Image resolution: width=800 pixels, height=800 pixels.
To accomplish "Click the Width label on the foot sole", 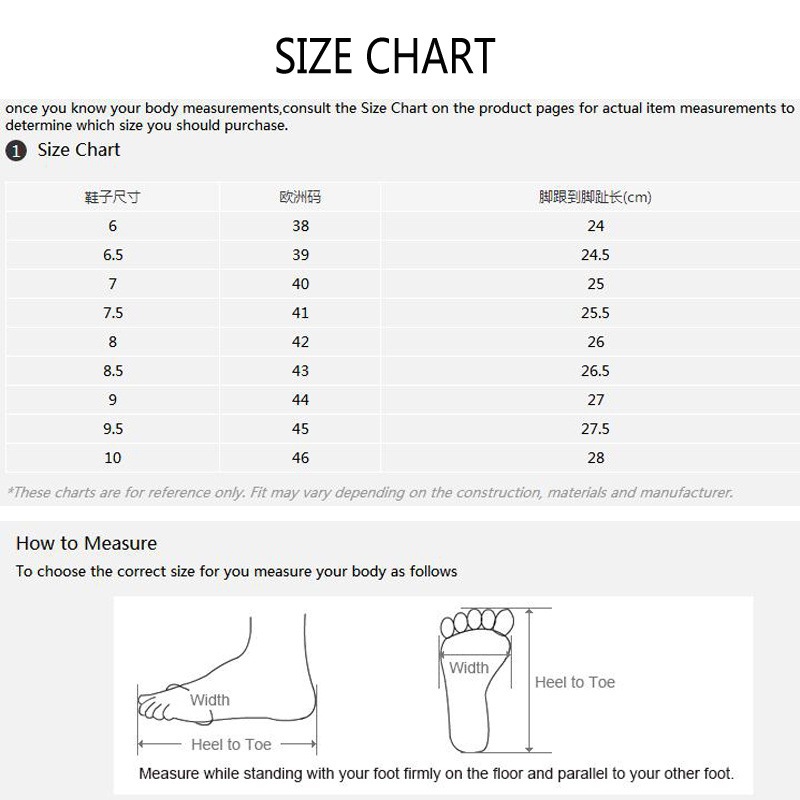I will [469, 668].
